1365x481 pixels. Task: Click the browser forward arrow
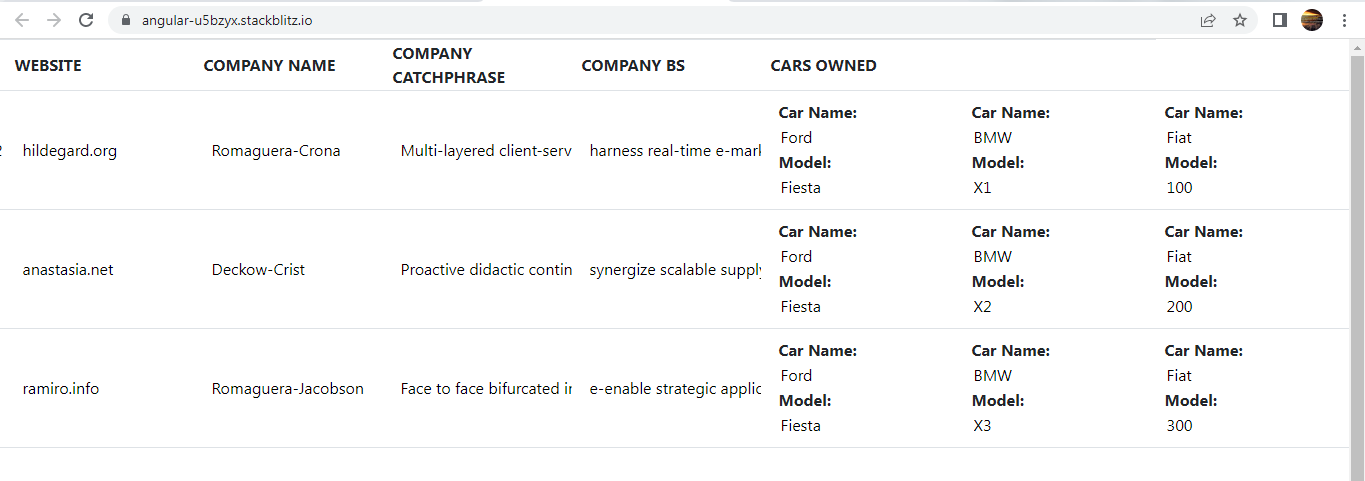[54, 20]
